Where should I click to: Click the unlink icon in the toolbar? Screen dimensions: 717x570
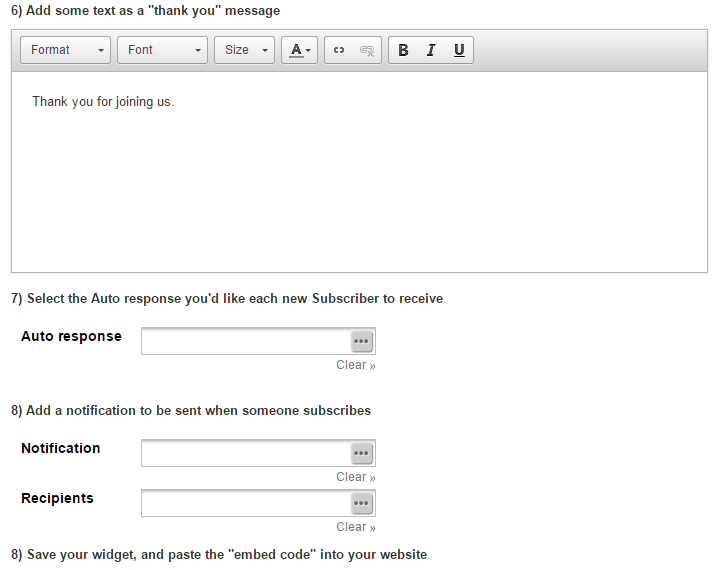(x=367, y=51)
